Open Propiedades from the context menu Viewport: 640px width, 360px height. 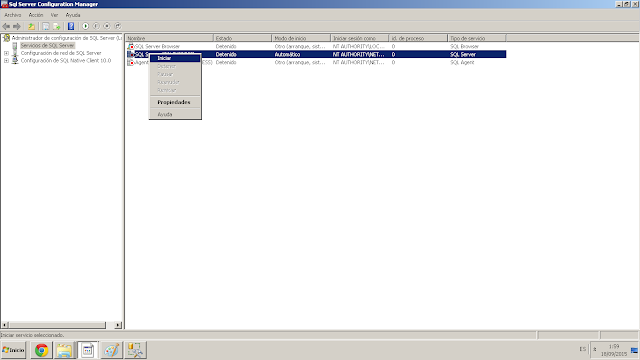pyautogui.click(x=175, y=102)
